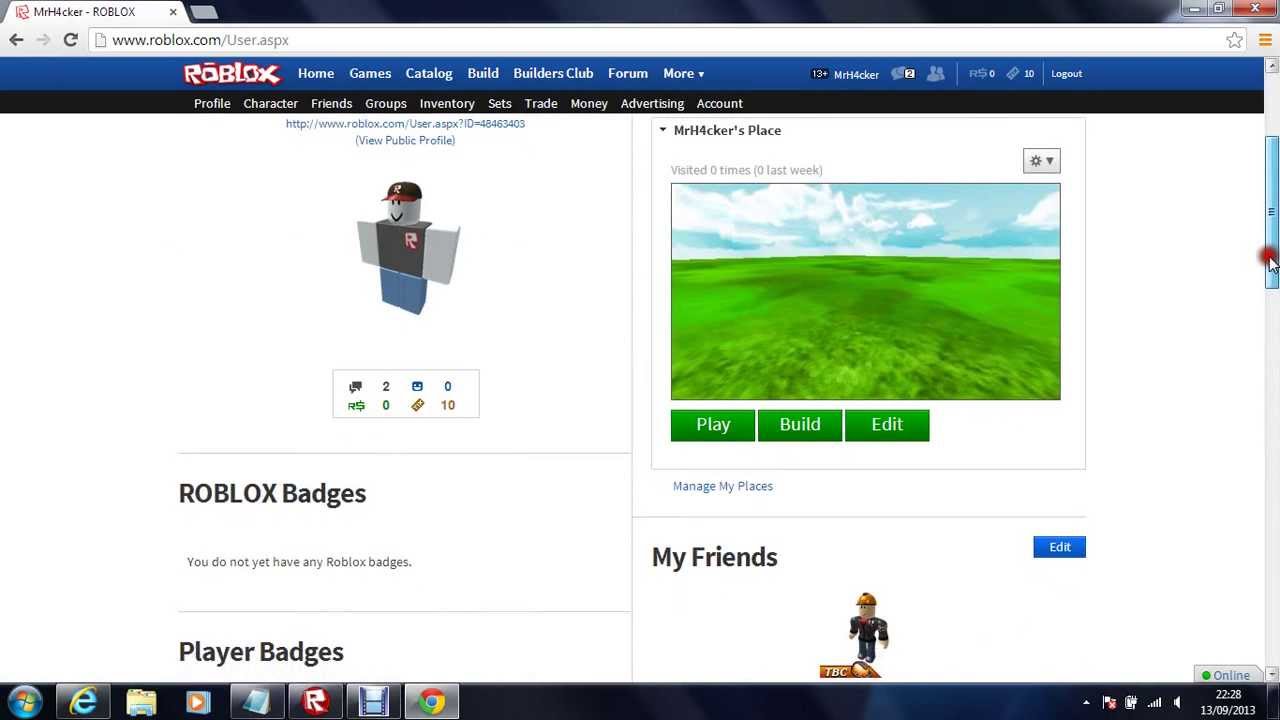
Task: Open the Home menu item
Action: [x=316, y=74]
